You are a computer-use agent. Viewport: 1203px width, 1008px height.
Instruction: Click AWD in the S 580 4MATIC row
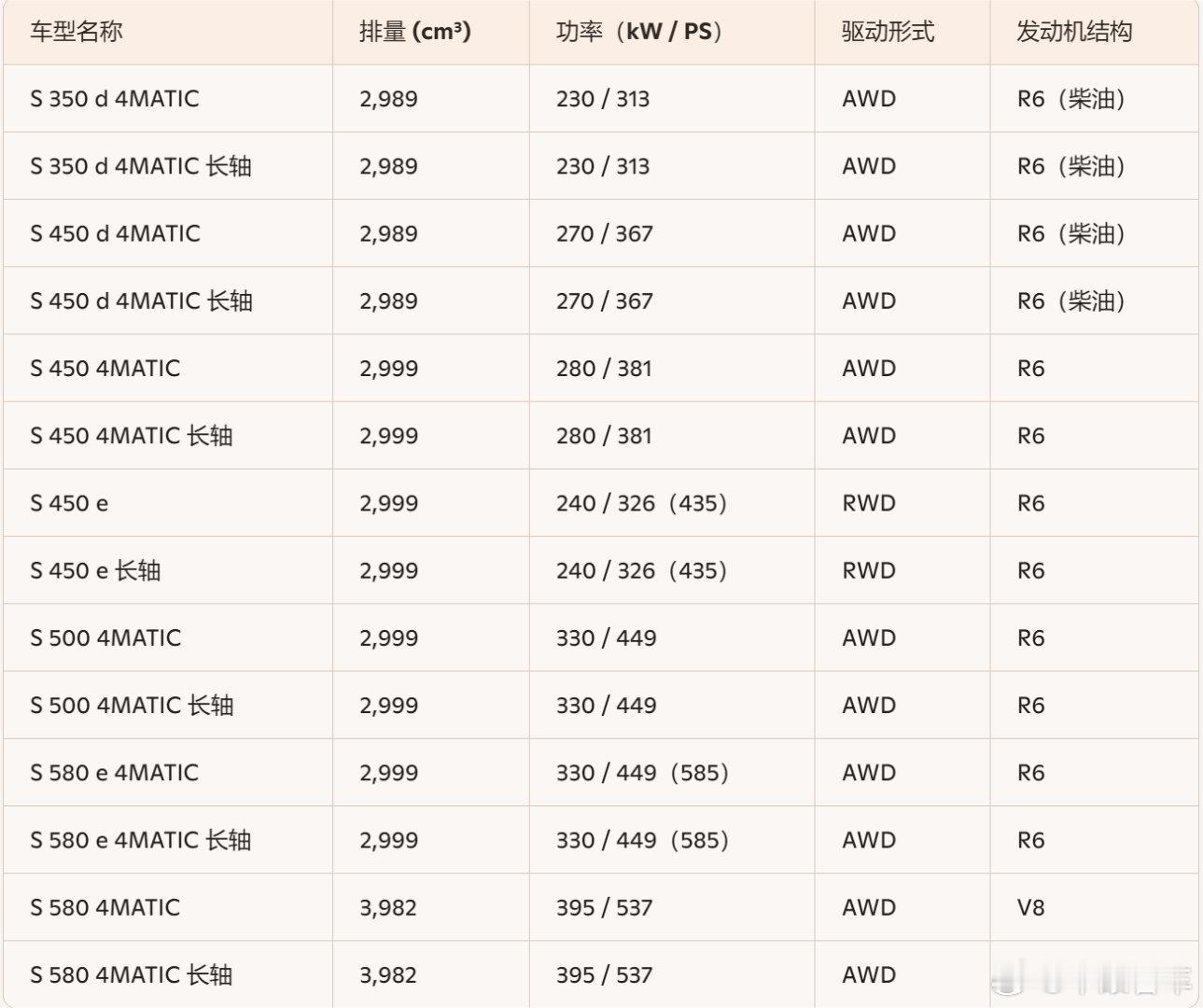point(869,907)
